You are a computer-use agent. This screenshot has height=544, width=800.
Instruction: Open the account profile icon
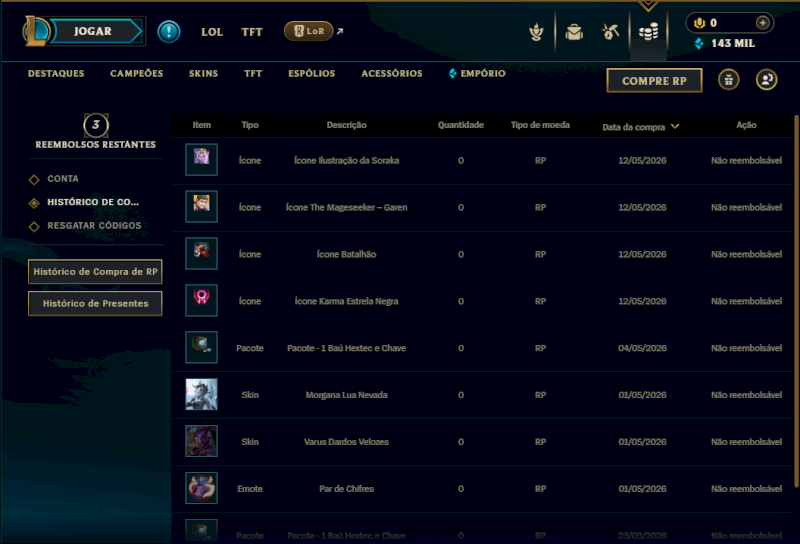tap(766, 80)
